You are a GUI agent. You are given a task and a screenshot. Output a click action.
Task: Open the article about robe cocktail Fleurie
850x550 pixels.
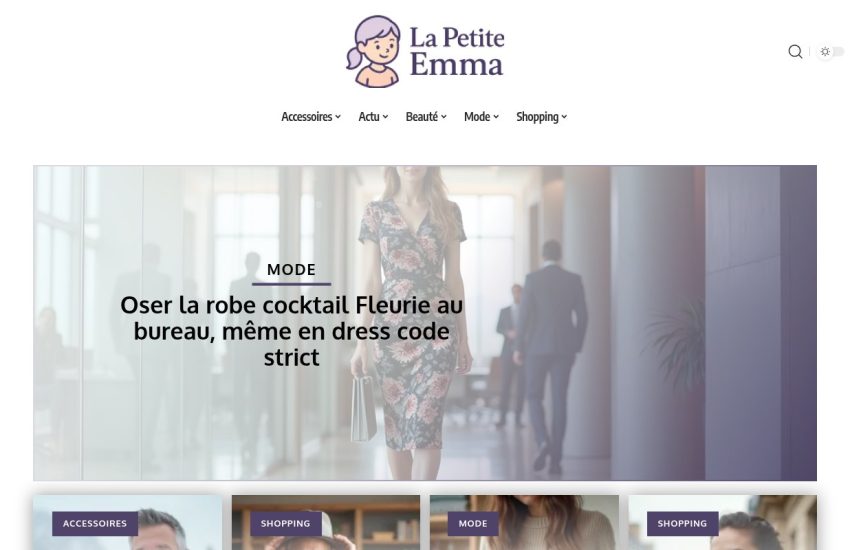pos(291,331)
